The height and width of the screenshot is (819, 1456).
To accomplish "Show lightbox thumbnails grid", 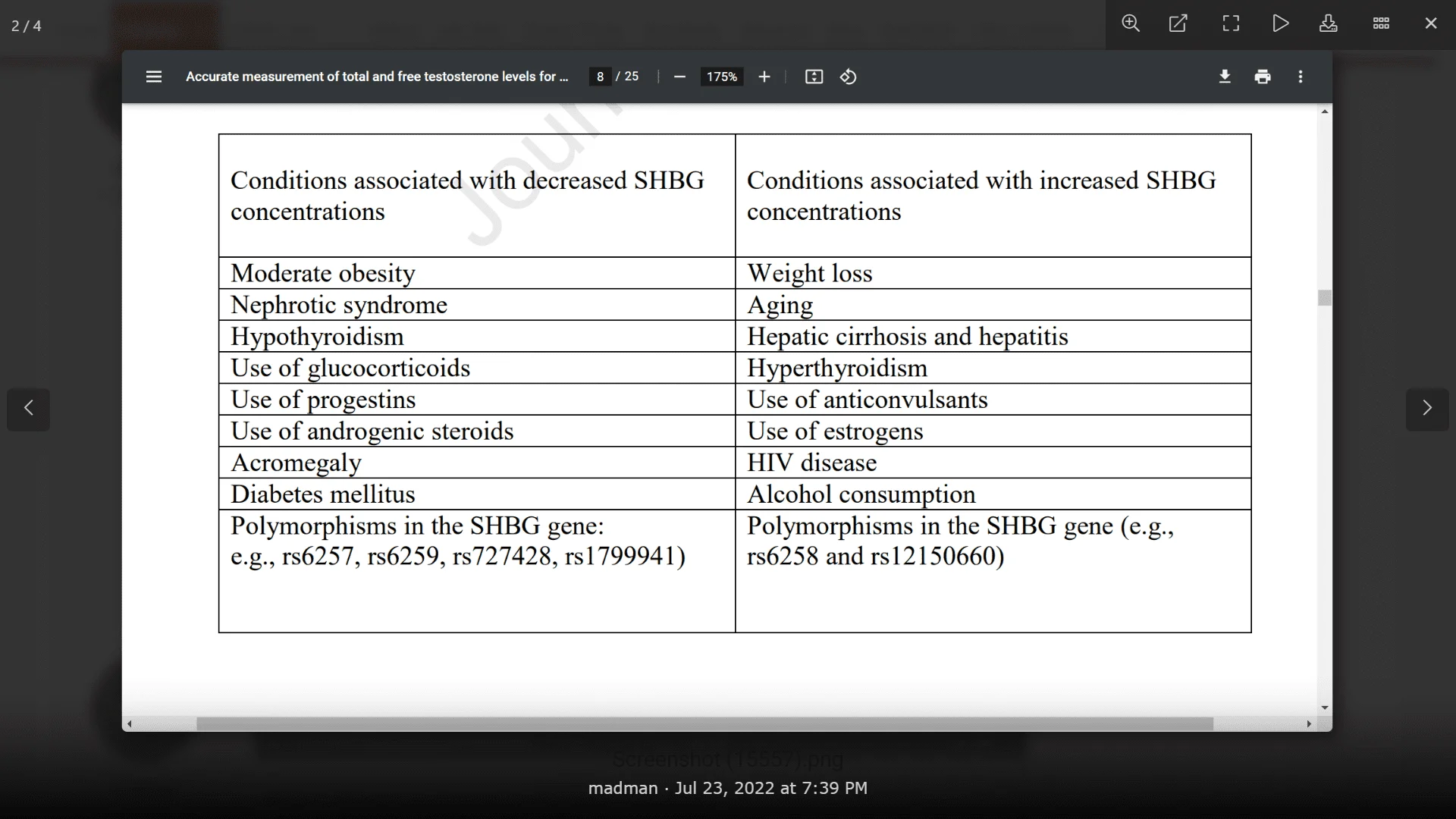I will tap(1381, 24).
